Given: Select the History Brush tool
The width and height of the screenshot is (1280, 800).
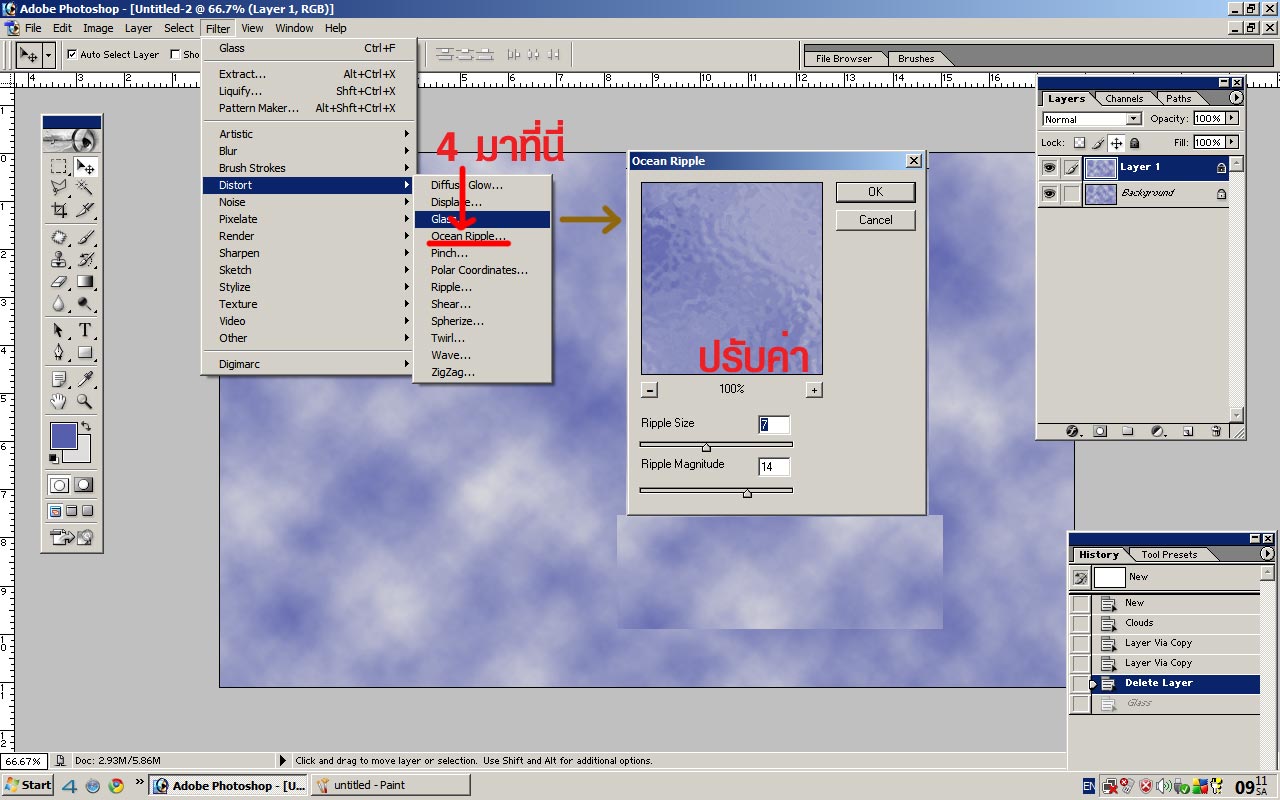Looking at the screenshot, I should click(86, 260).
